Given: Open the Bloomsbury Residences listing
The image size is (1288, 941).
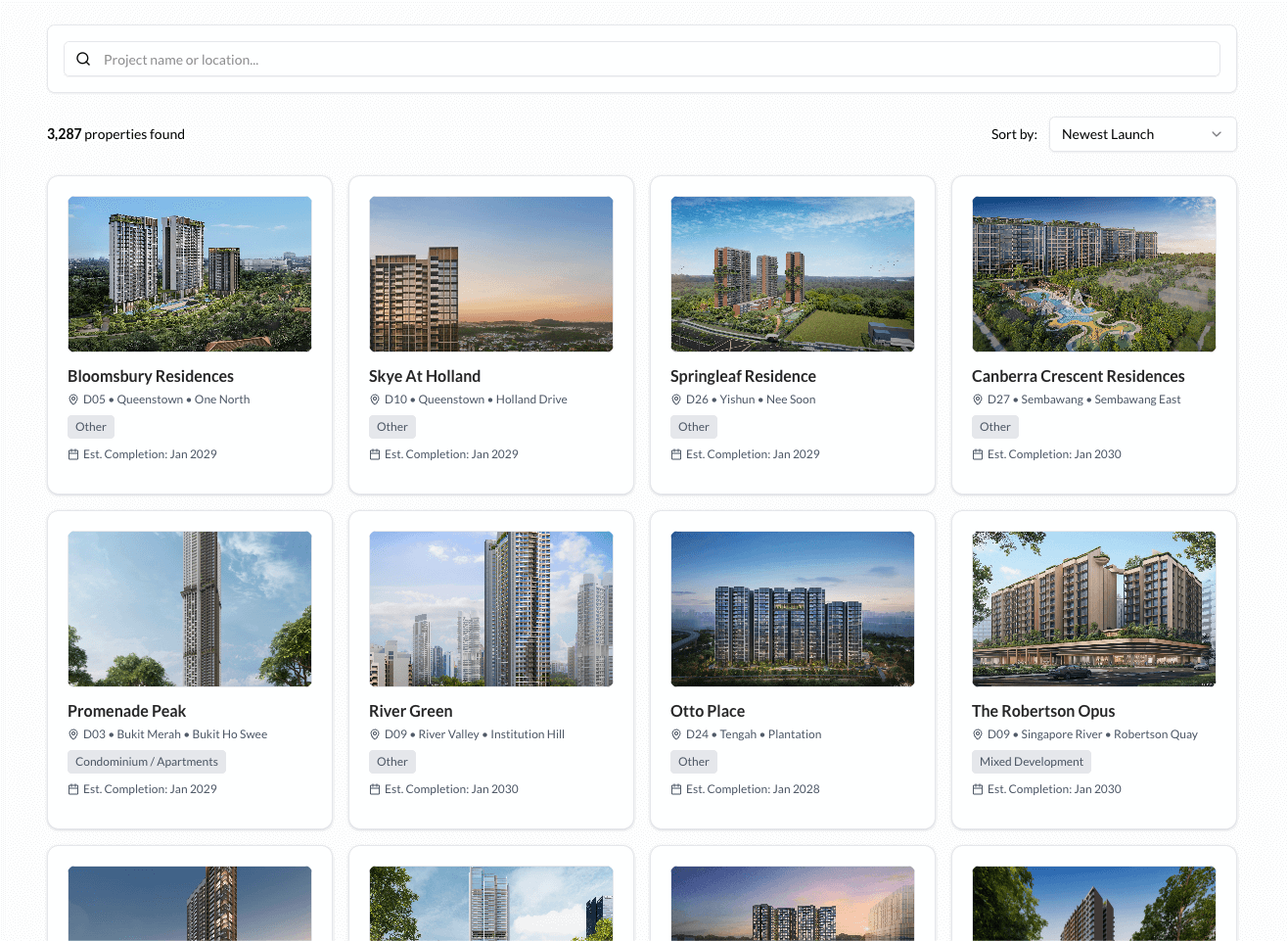Looking at the screenshot, I should 150,376.
